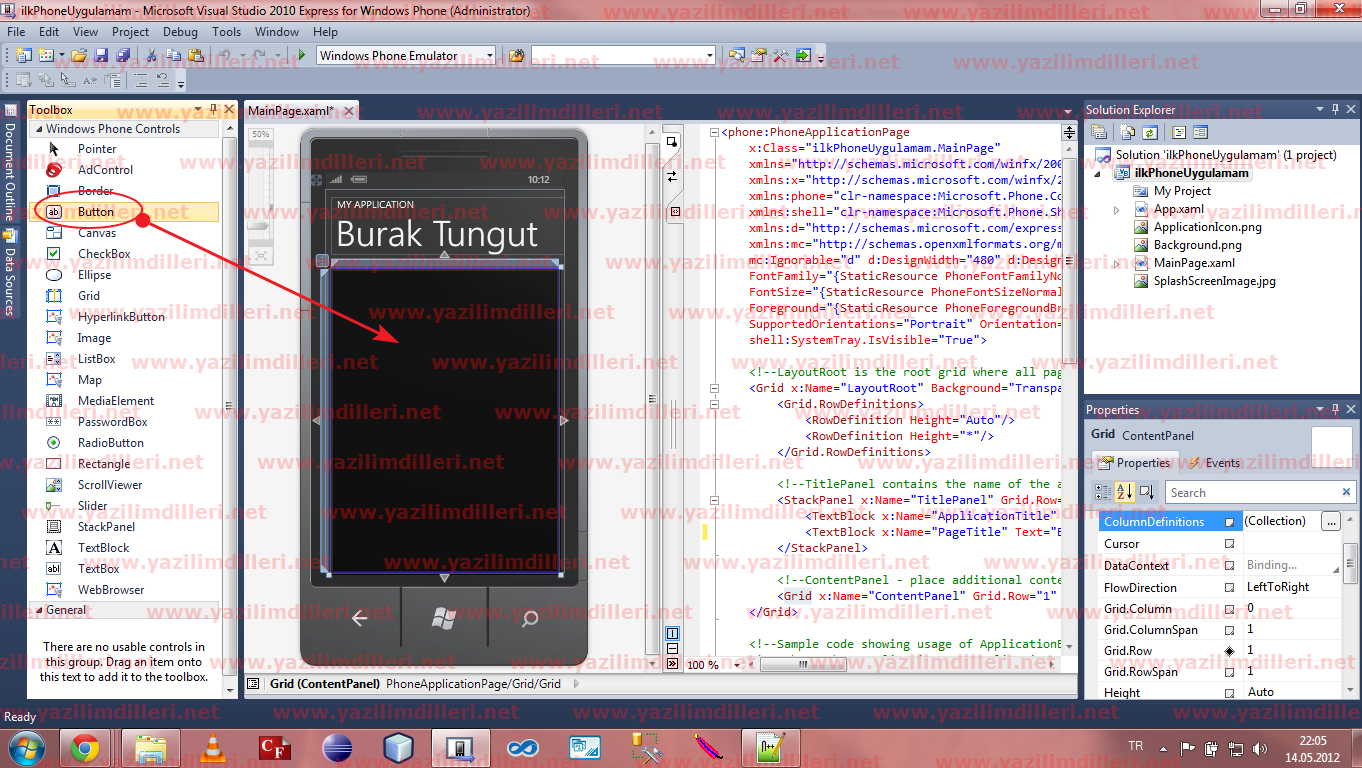Click the Copy toolbar icon
The image size is (1362, 768).
click(x=174, y=56)
